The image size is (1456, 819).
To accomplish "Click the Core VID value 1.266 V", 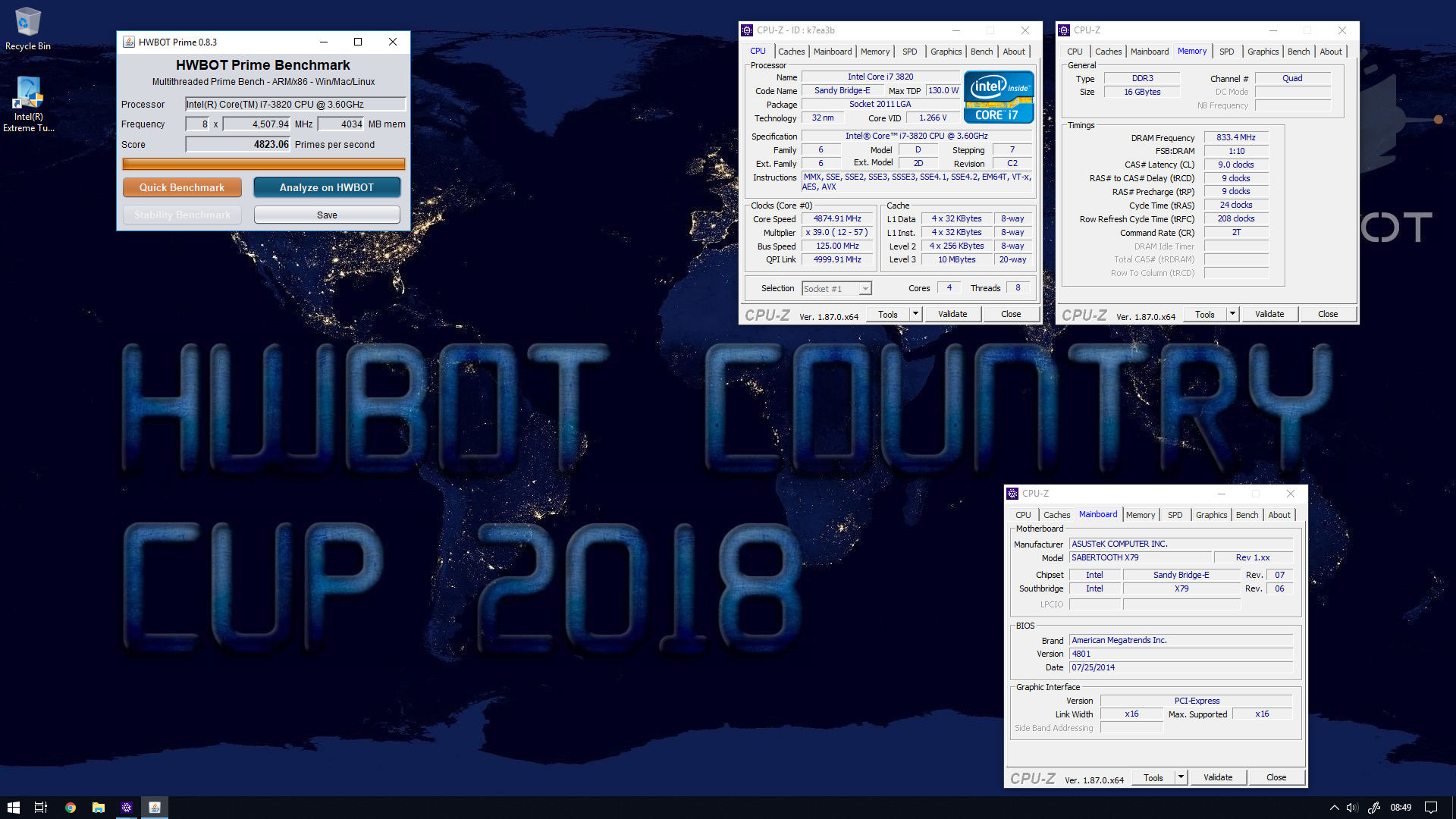I will [x=933, y=118].
